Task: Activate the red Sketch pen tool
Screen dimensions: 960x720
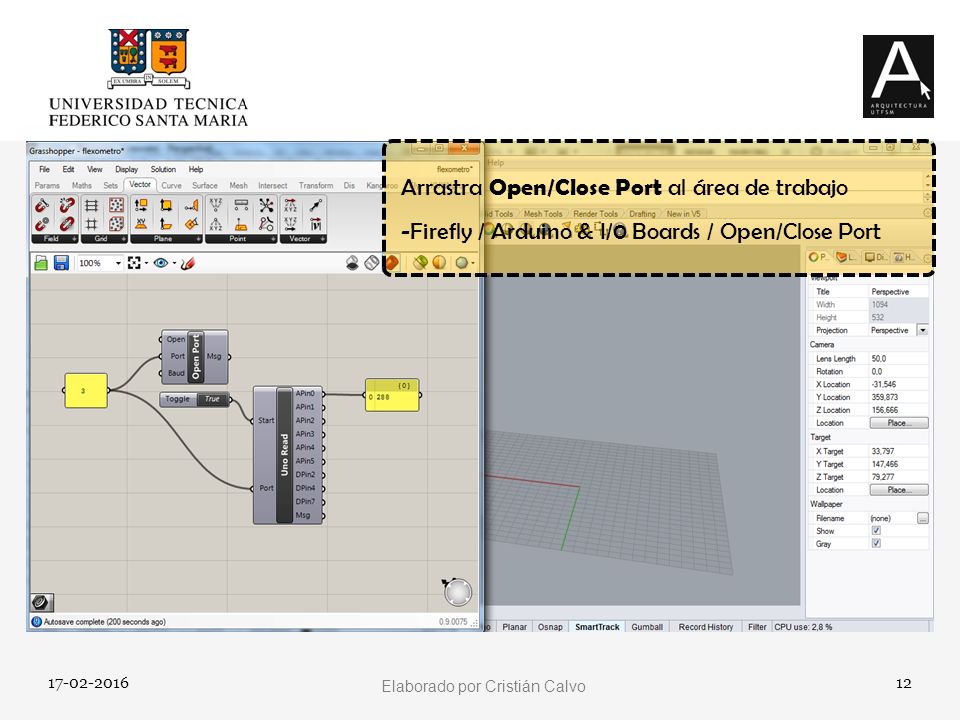Action: [188, 263]
